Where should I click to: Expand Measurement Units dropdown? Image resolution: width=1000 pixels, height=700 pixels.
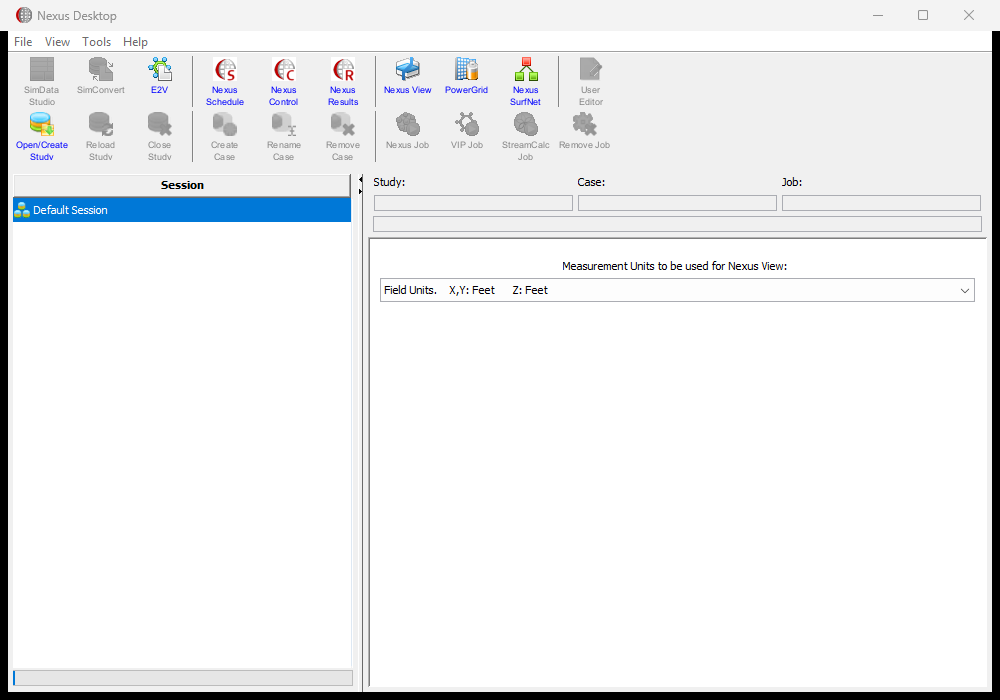(965, 290)
